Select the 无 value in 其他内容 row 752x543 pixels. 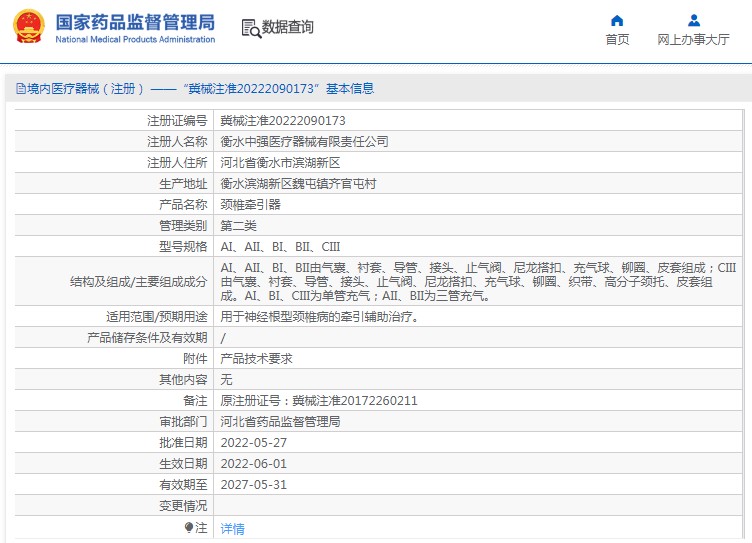tap(226, 380)
